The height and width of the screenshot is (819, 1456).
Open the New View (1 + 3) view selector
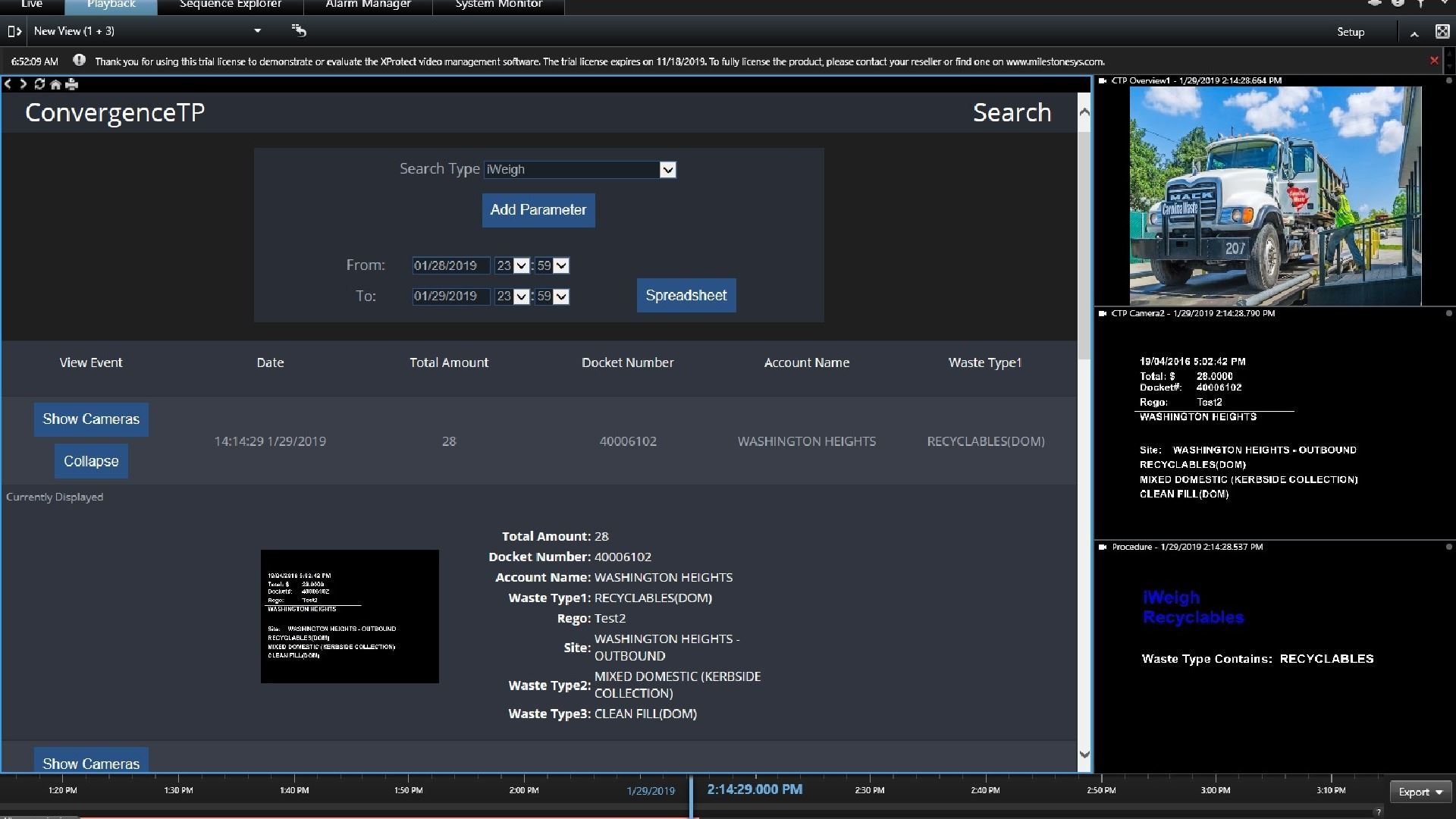tap(148, 31)
